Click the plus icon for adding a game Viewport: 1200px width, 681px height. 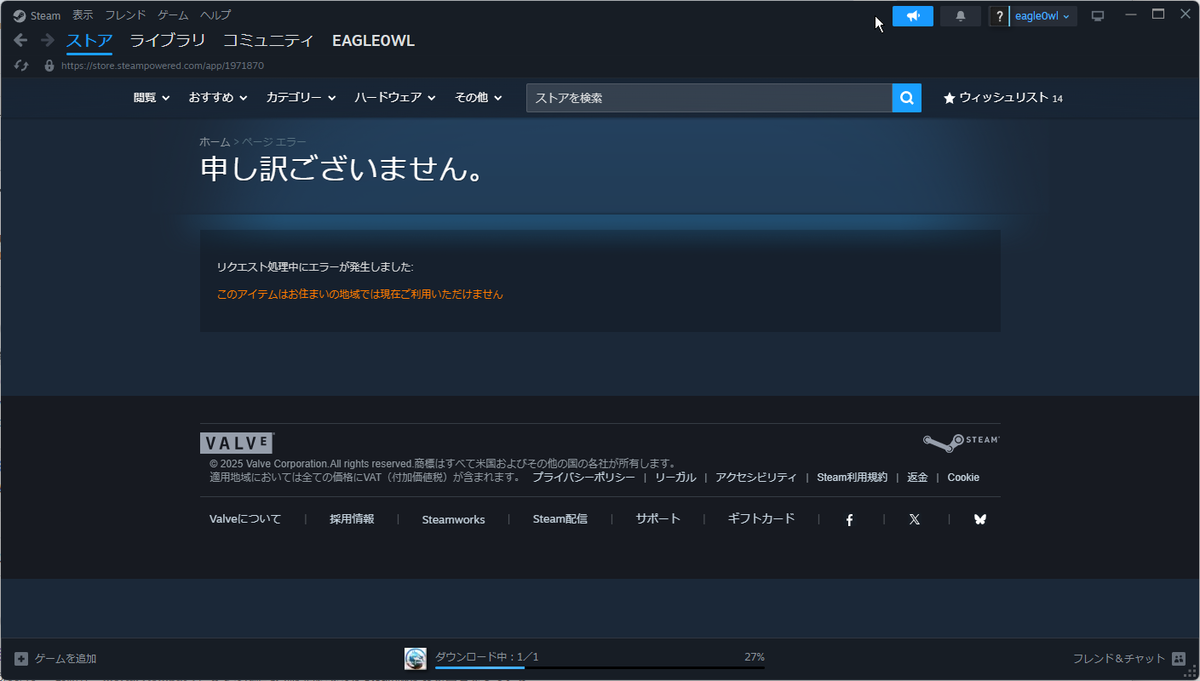[x=21, y=659]
